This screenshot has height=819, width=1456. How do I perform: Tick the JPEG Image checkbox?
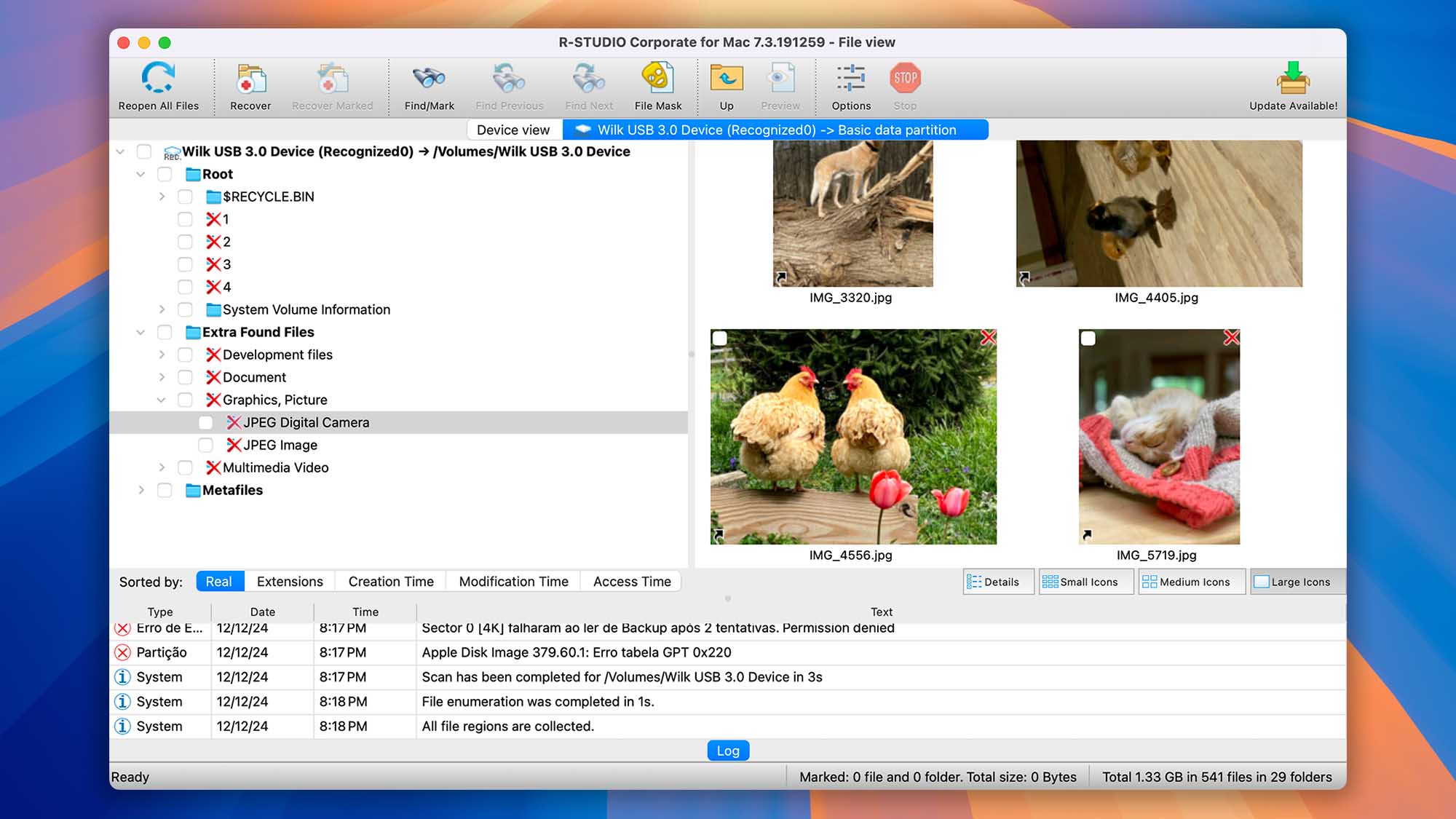[x=206, y=445]
